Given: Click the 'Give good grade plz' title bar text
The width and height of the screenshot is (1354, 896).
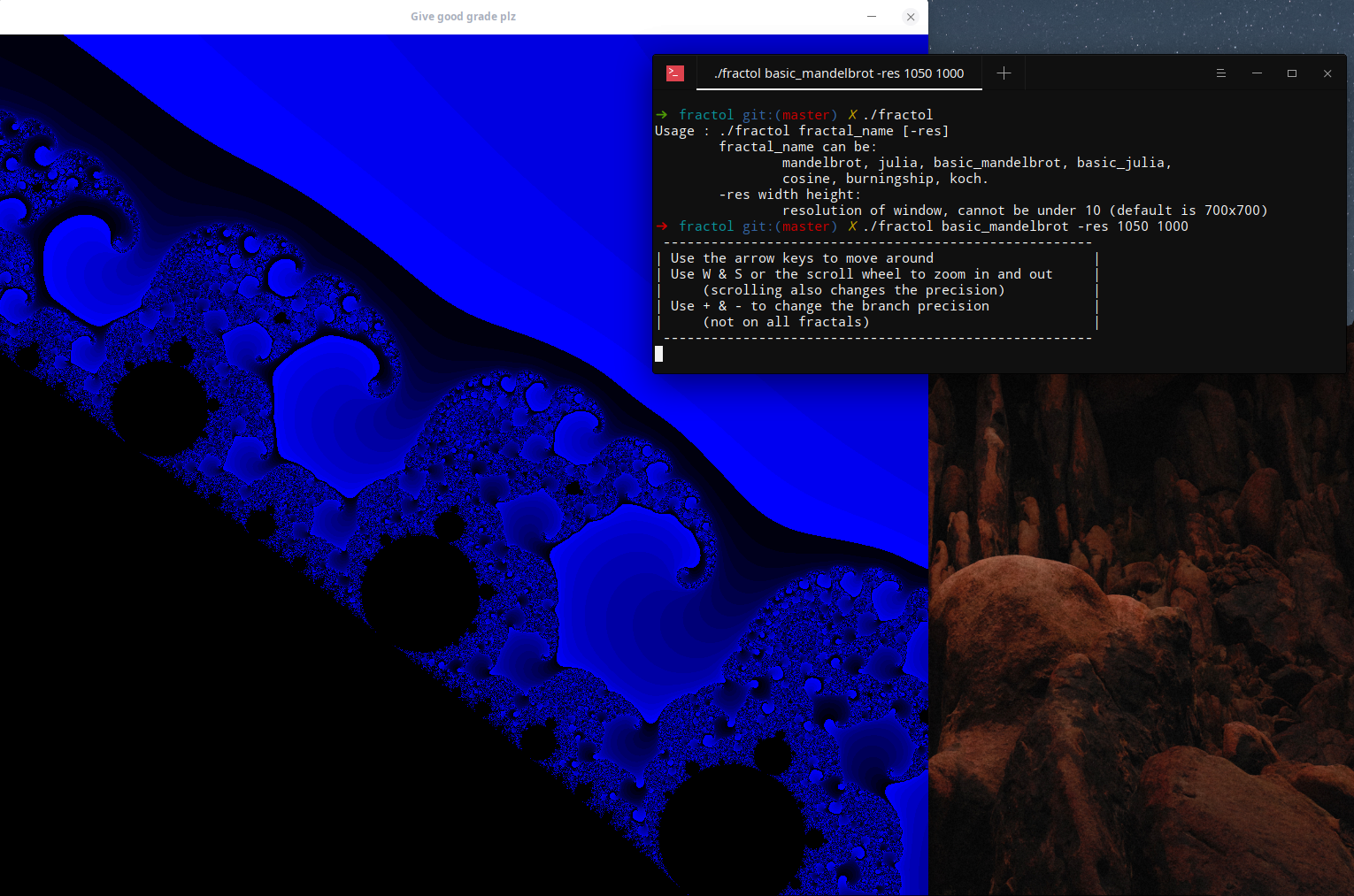Looking at the screenshot, I should coord(463,17).
